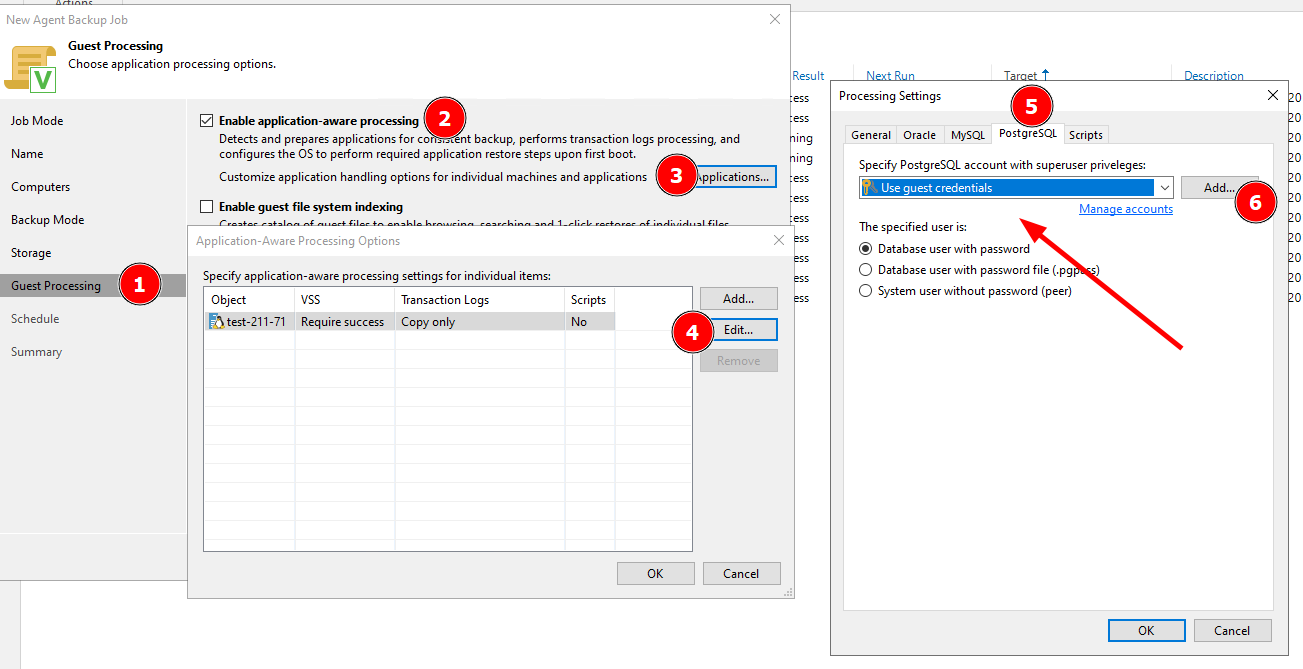The image size is (1303, 669).
Task: Open the Summary wizard step
Action: [x=36, y=352]
